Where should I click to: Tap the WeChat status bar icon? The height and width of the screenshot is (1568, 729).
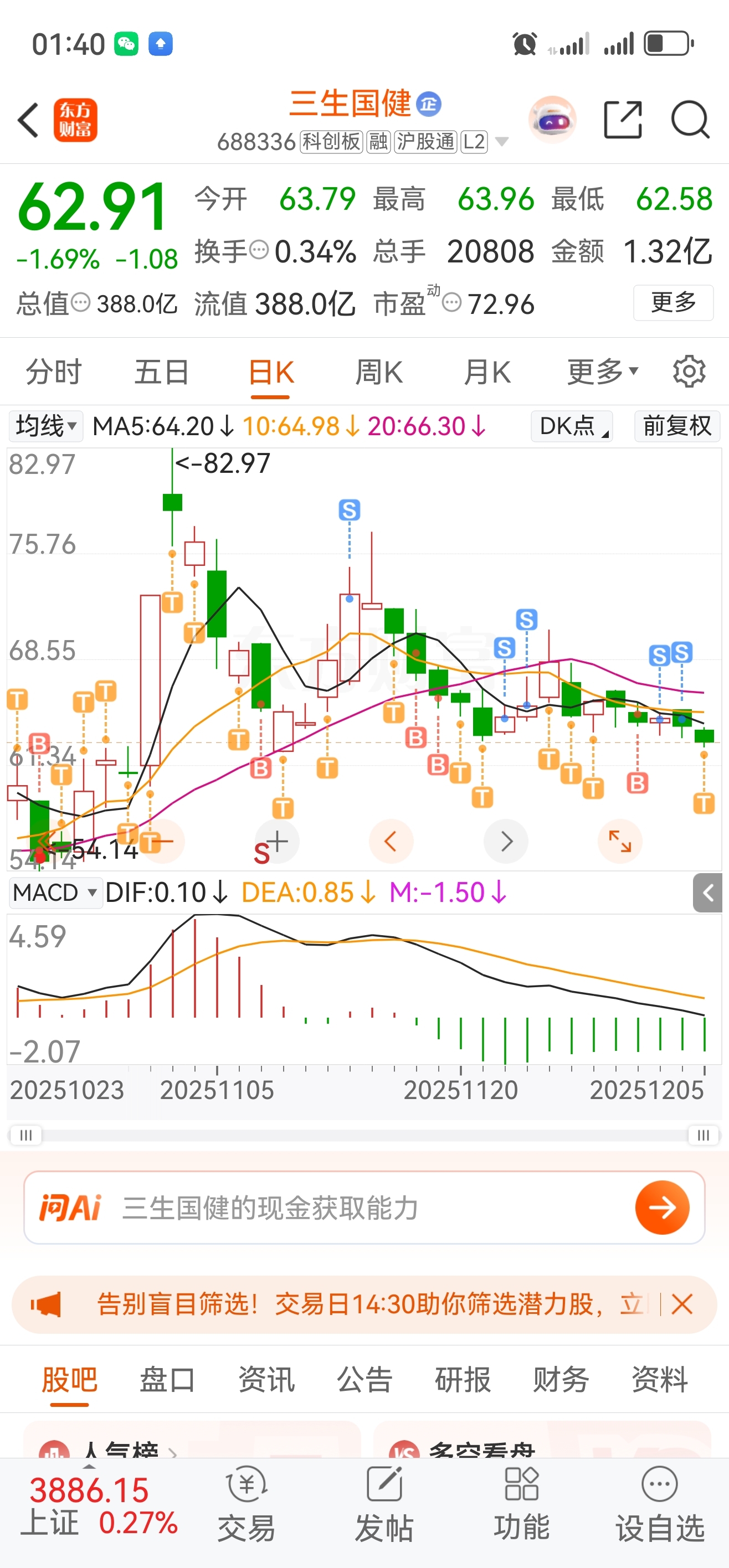click(127, 44)
